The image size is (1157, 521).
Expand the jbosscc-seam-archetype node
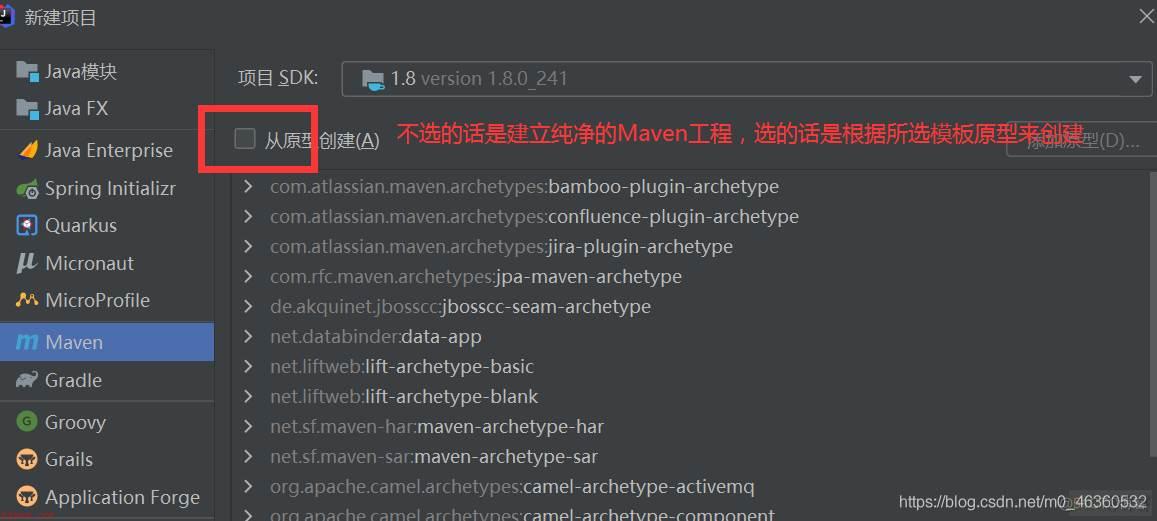[248, 306]
